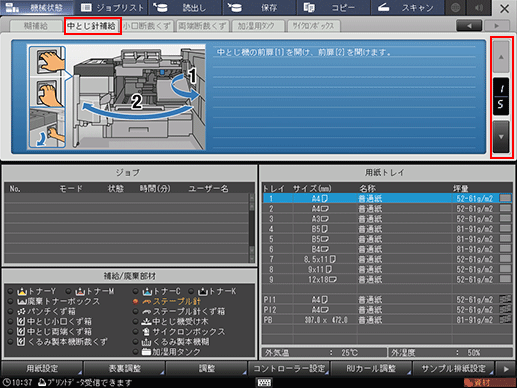Click the speaker sound icon
Screen dimensions: 517x388
click(479, 8)
